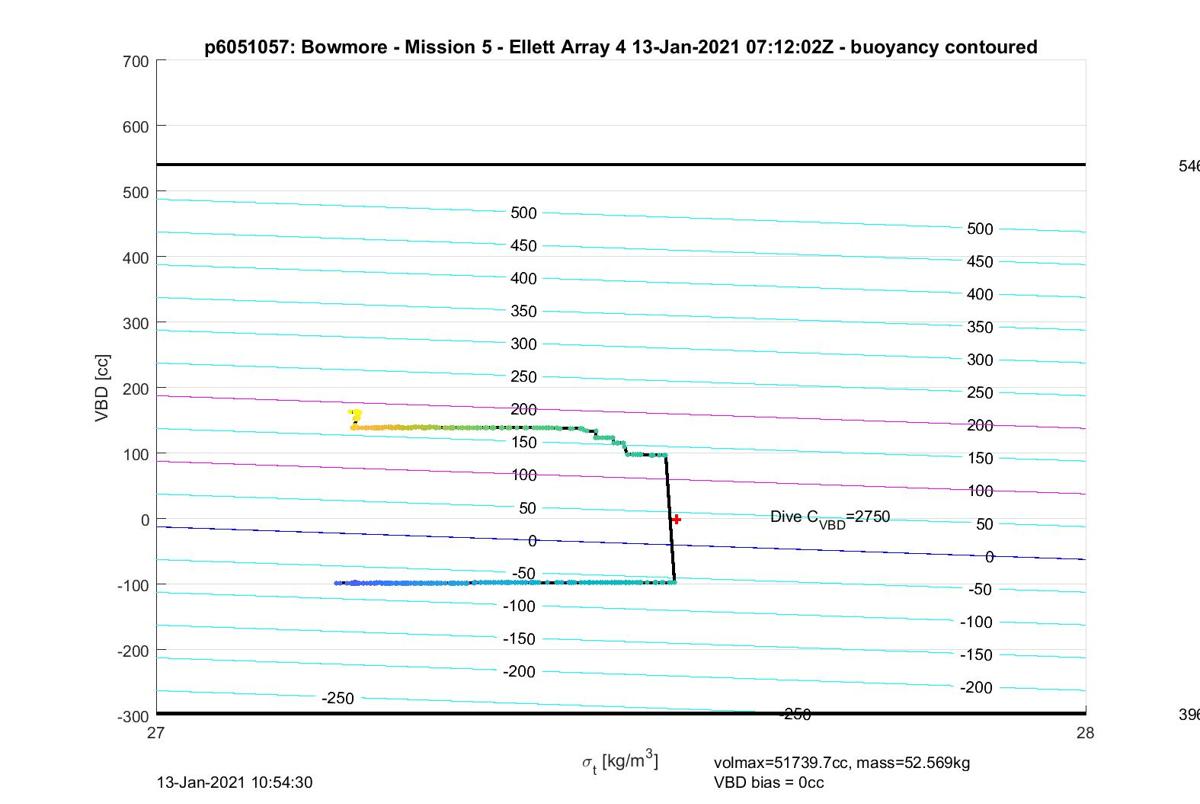The width and height of the screenshot is (1200, 804).
Task: Click the y-axis tick label 700
Action: pyautogui.click(x=137, y=61)
